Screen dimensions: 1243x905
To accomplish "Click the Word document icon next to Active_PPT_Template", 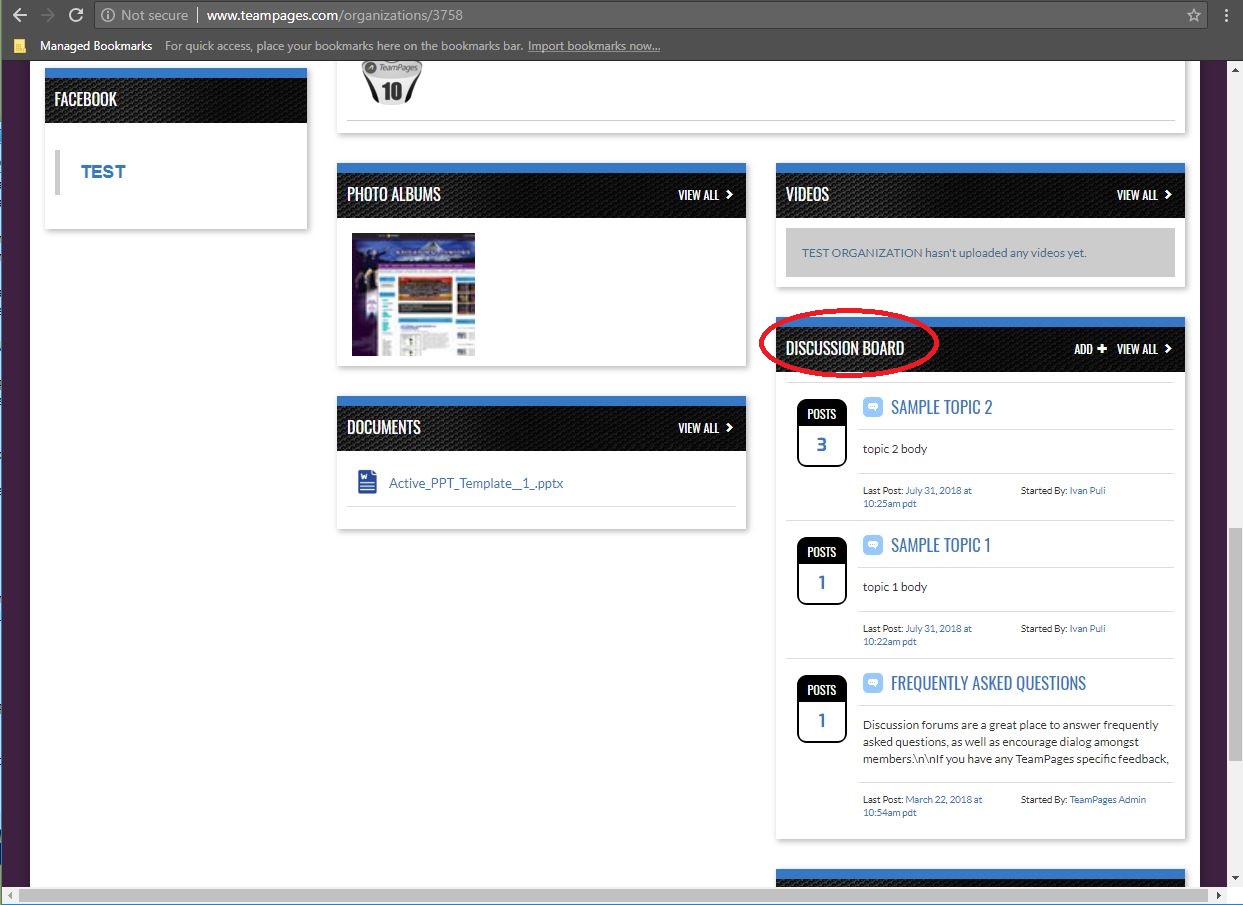I will 367,482.
